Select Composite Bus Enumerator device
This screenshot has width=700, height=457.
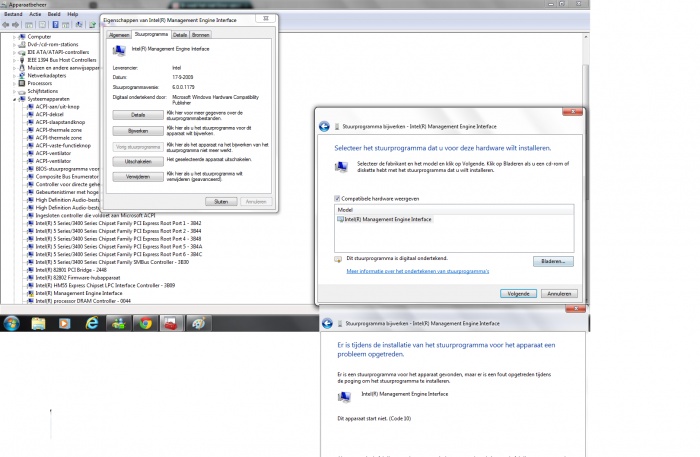coord(67,177)
